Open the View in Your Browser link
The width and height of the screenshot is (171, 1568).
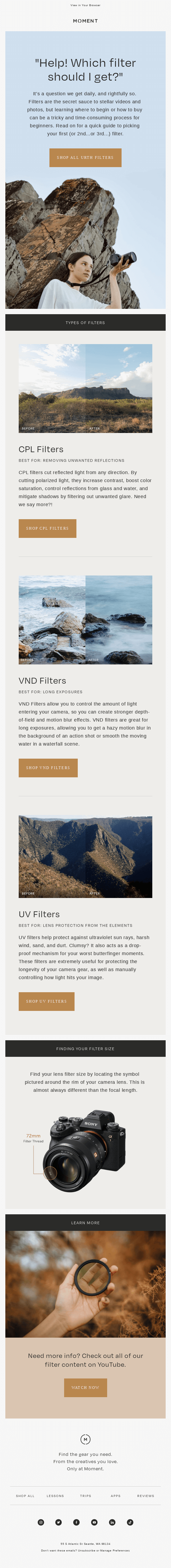(85, 5)
